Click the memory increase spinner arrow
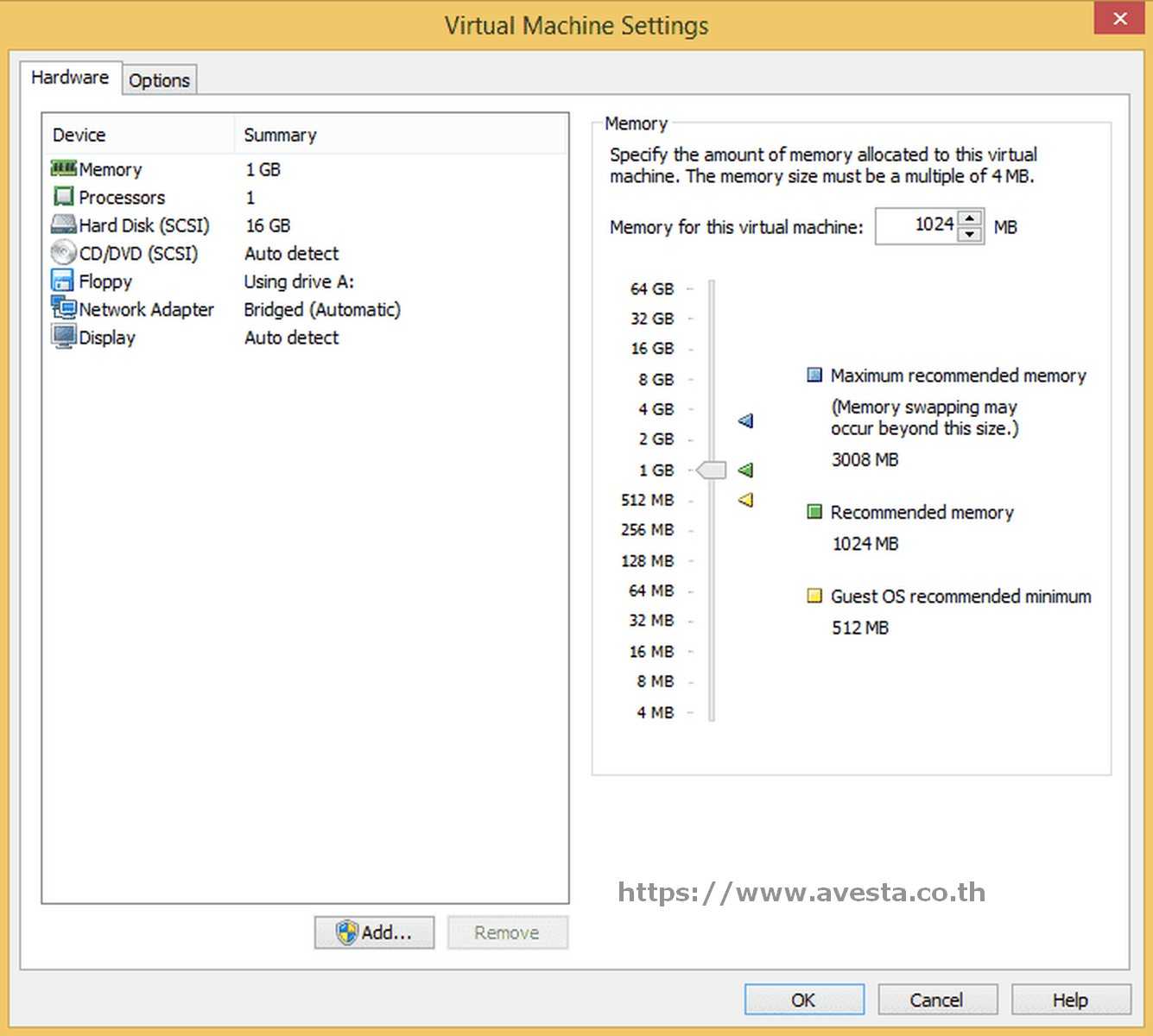Viewport: 1153px width, 1036px height. [970, 218]
